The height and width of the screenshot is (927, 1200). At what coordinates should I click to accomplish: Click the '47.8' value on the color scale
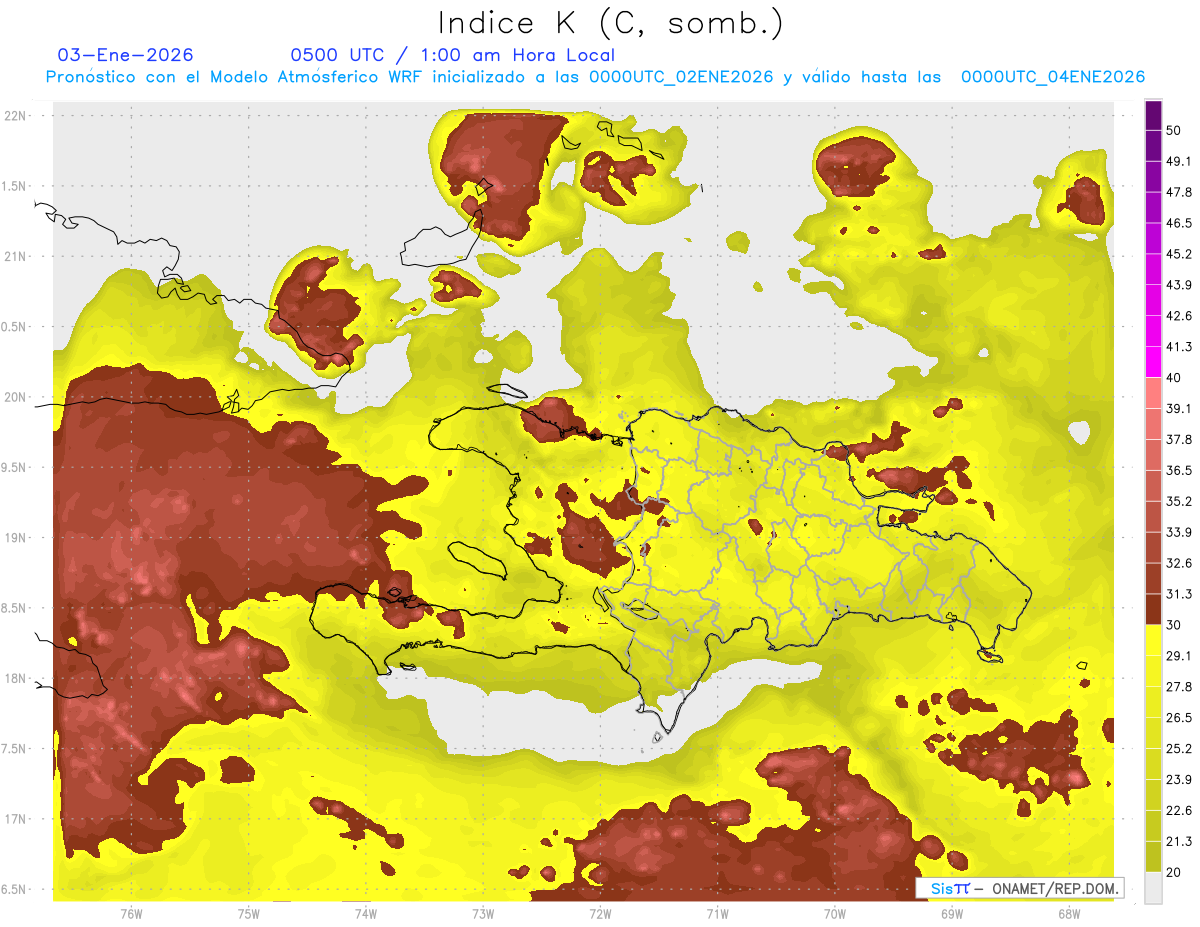tap(1179, 192)
